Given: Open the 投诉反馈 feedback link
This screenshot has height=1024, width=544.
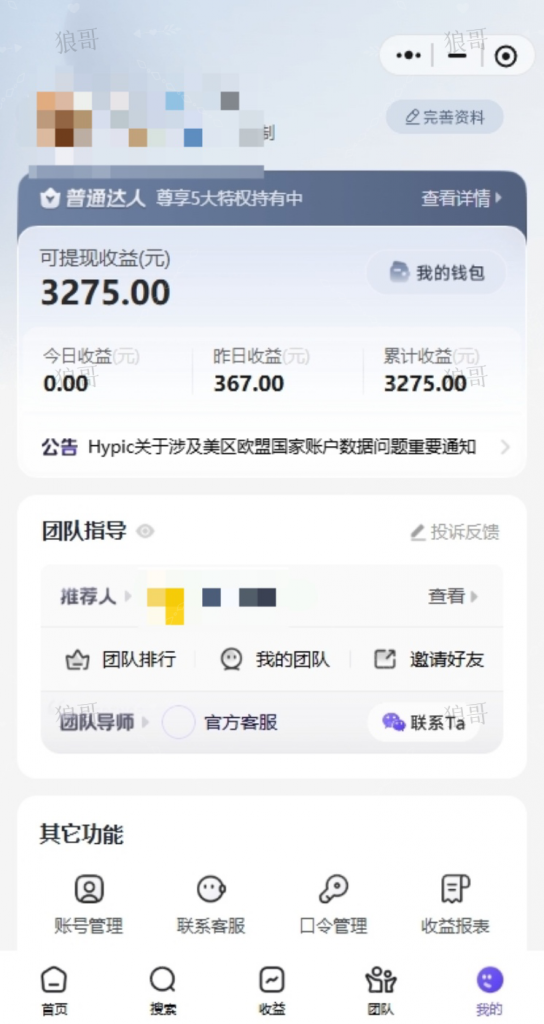Looking at the screenshot, I should coord(455,532).
